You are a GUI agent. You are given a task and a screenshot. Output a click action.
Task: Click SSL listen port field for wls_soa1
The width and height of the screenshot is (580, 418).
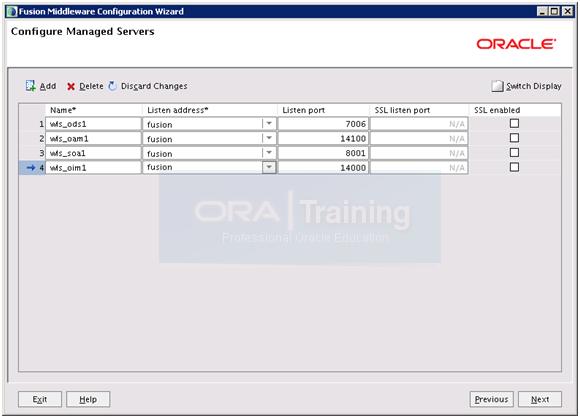tap(419, 153)
